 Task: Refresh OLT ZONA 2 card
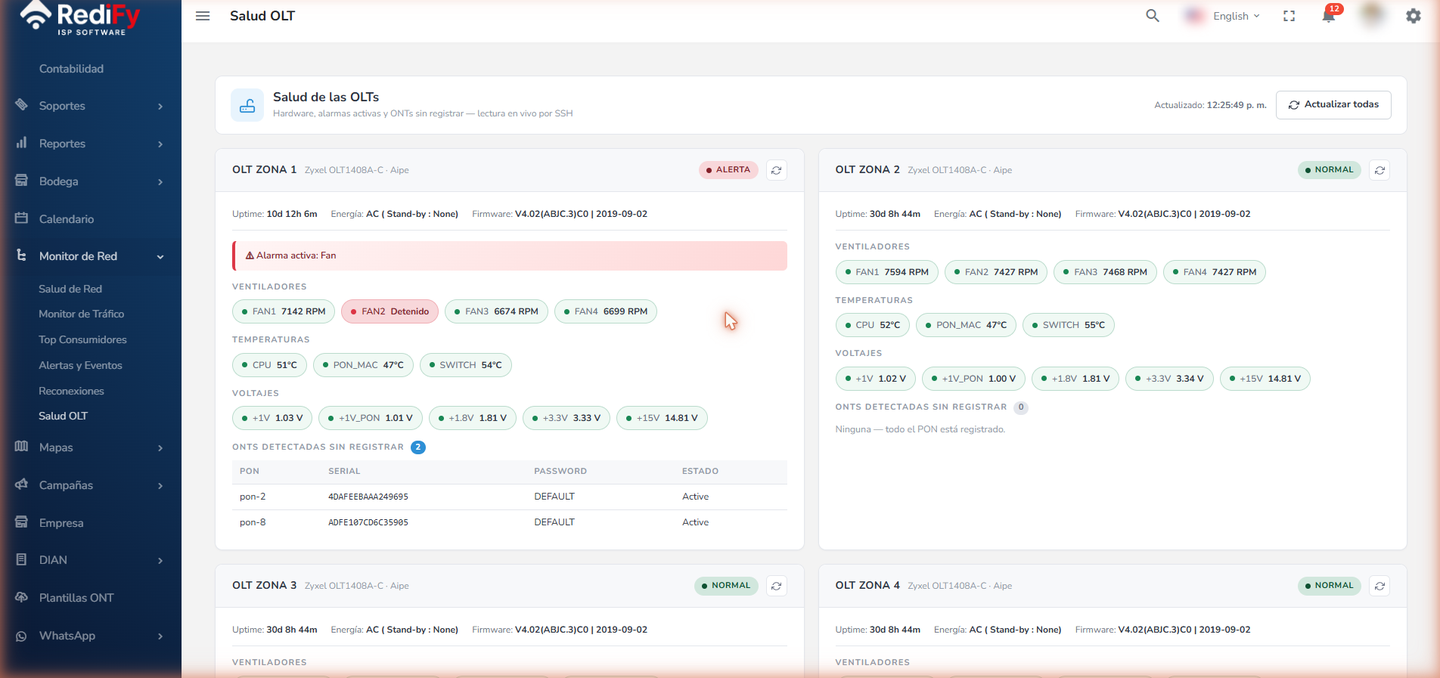[x=1379, y=170]
